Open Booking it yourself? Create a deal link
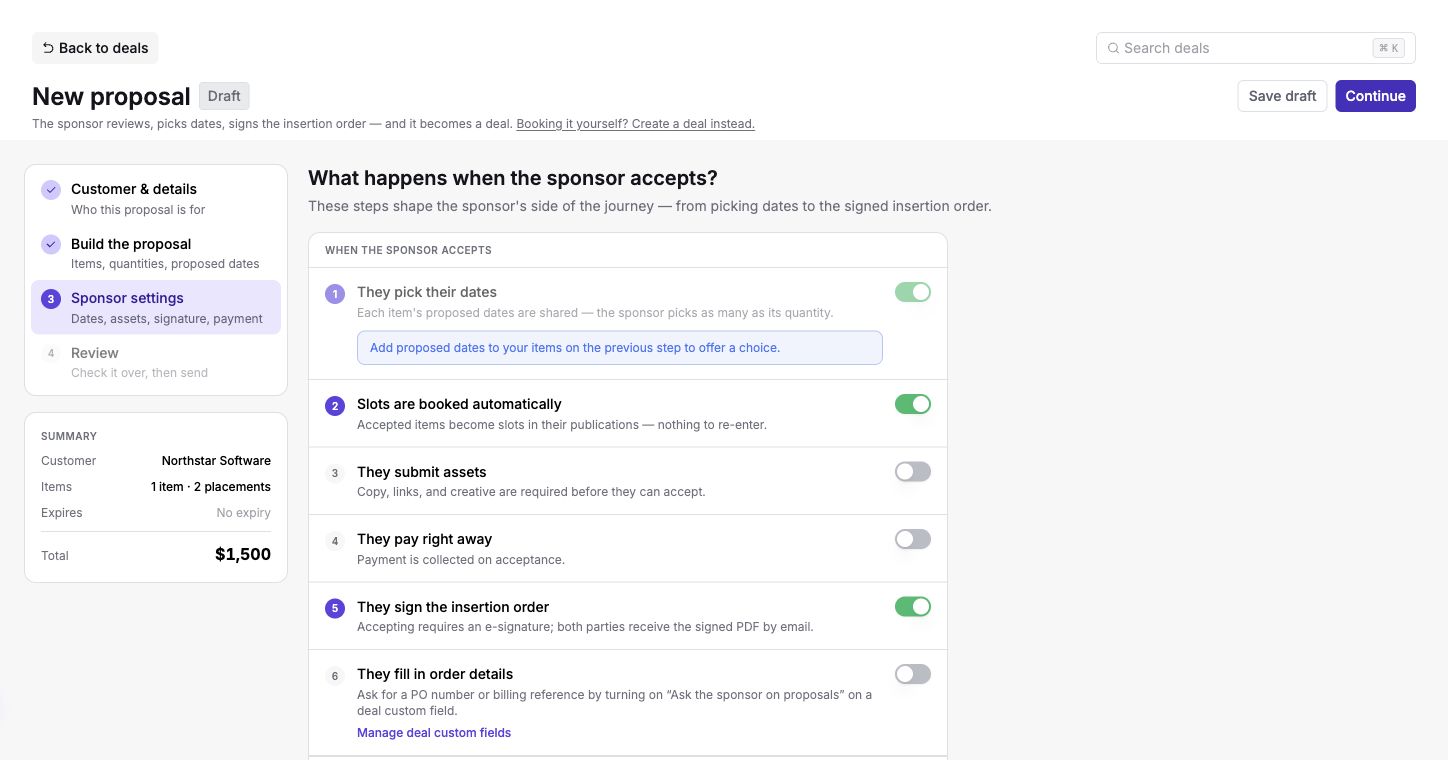Image resolution: width=1448 pixels, height=760 pixels. click(x=635, y=124)
